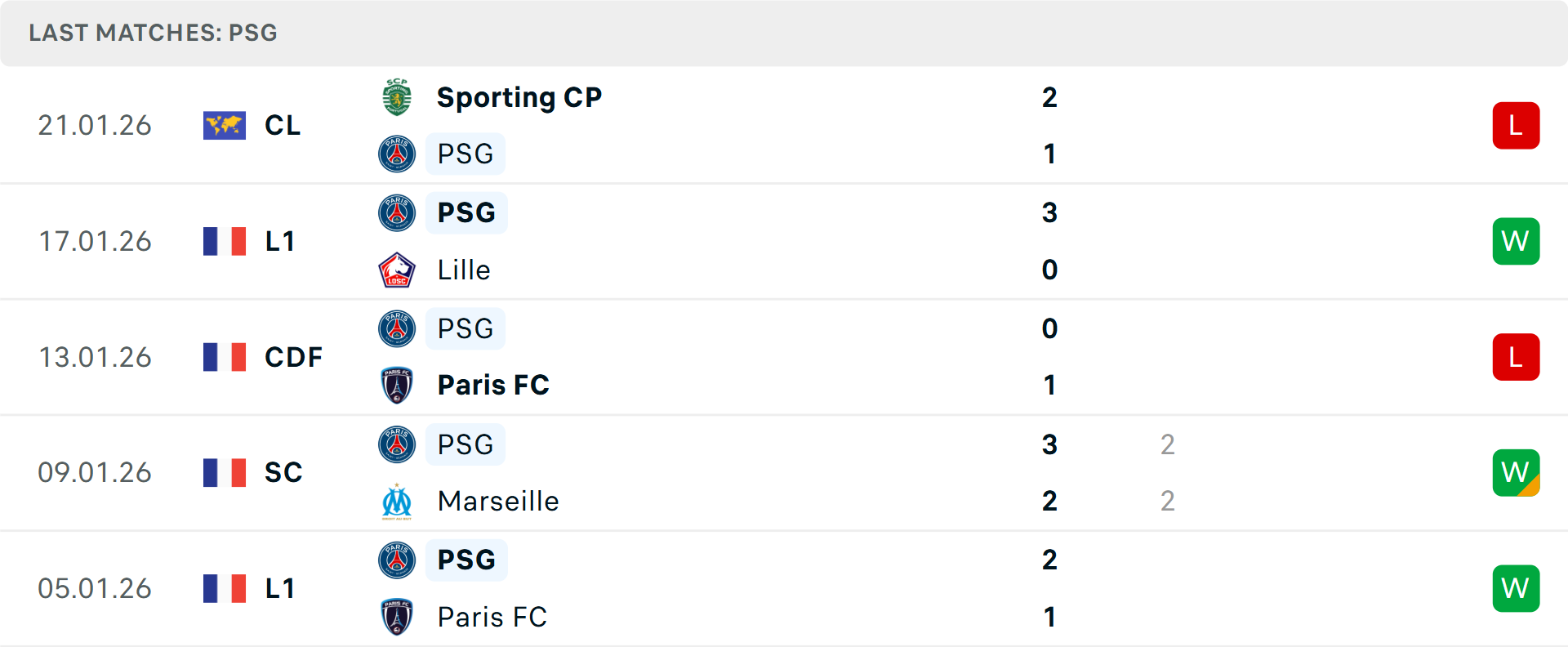Click the win badge for Marseille match

point(1516,472)
